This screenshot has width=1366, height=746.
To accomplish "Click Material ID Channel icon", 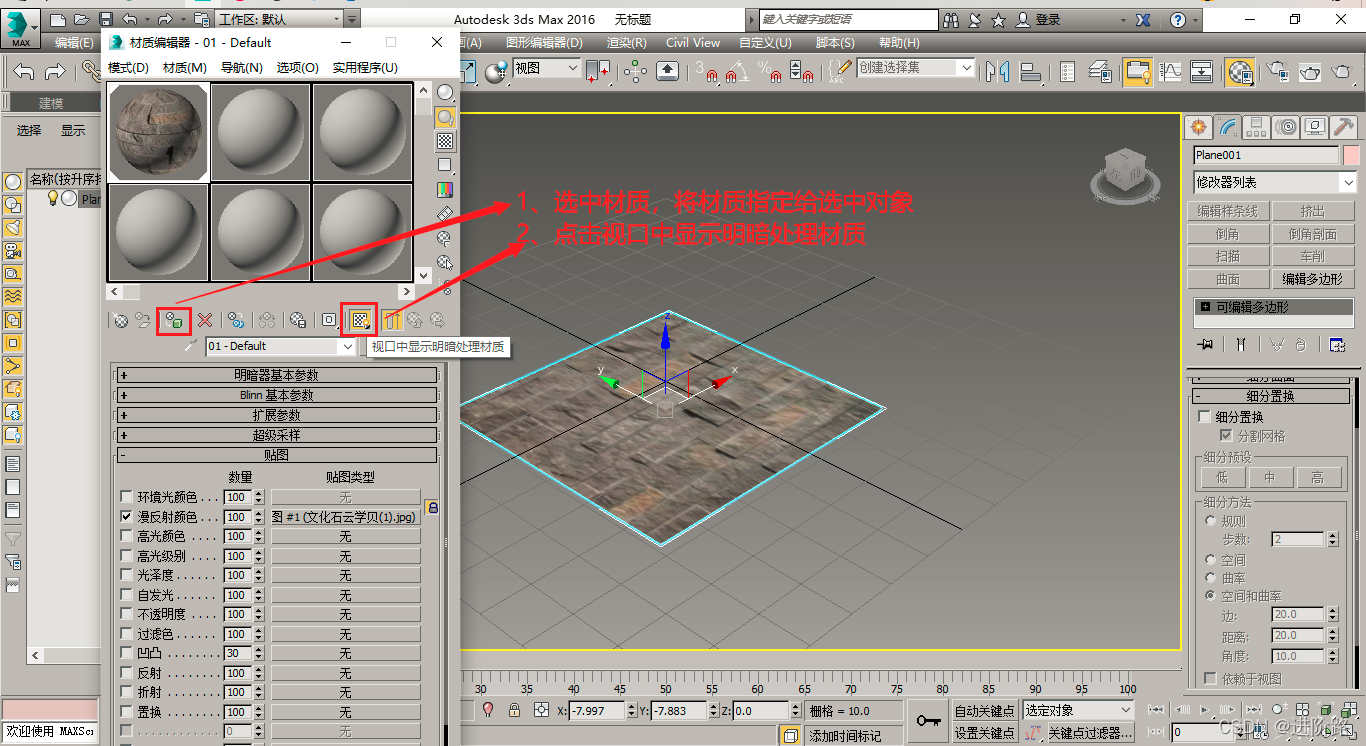I will (x=329, y=320).
